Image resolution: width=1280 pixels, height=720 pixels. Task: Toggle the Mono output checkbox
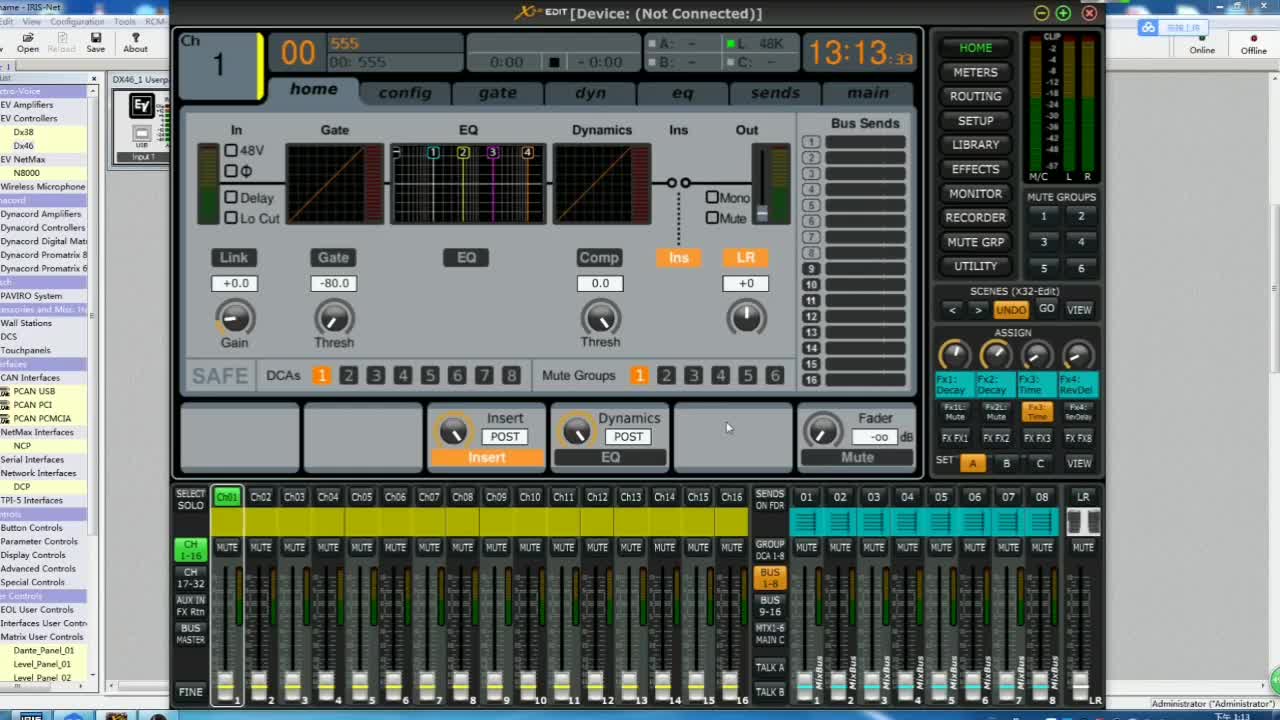point(712,197)
